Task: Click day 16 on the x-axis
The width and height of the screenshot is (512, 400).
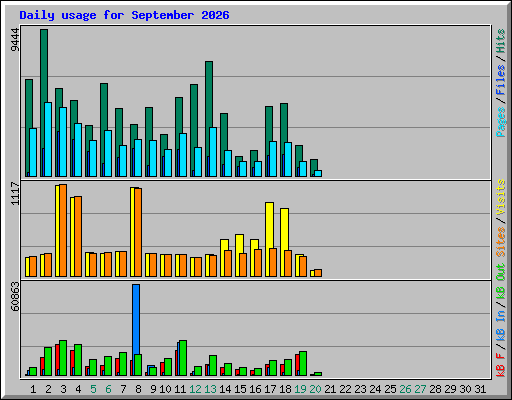Action: point(255,389)
